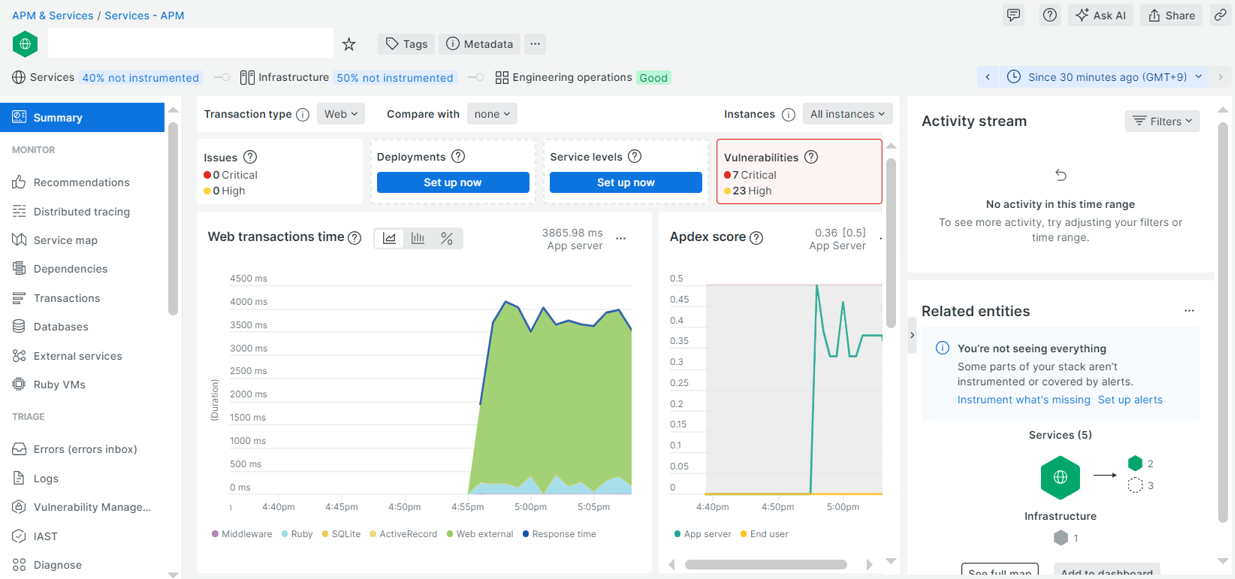The height and width of the screenshot is (579, 1235).
Task: Open Dependencies in the sidebar
Action: (82, 269)
